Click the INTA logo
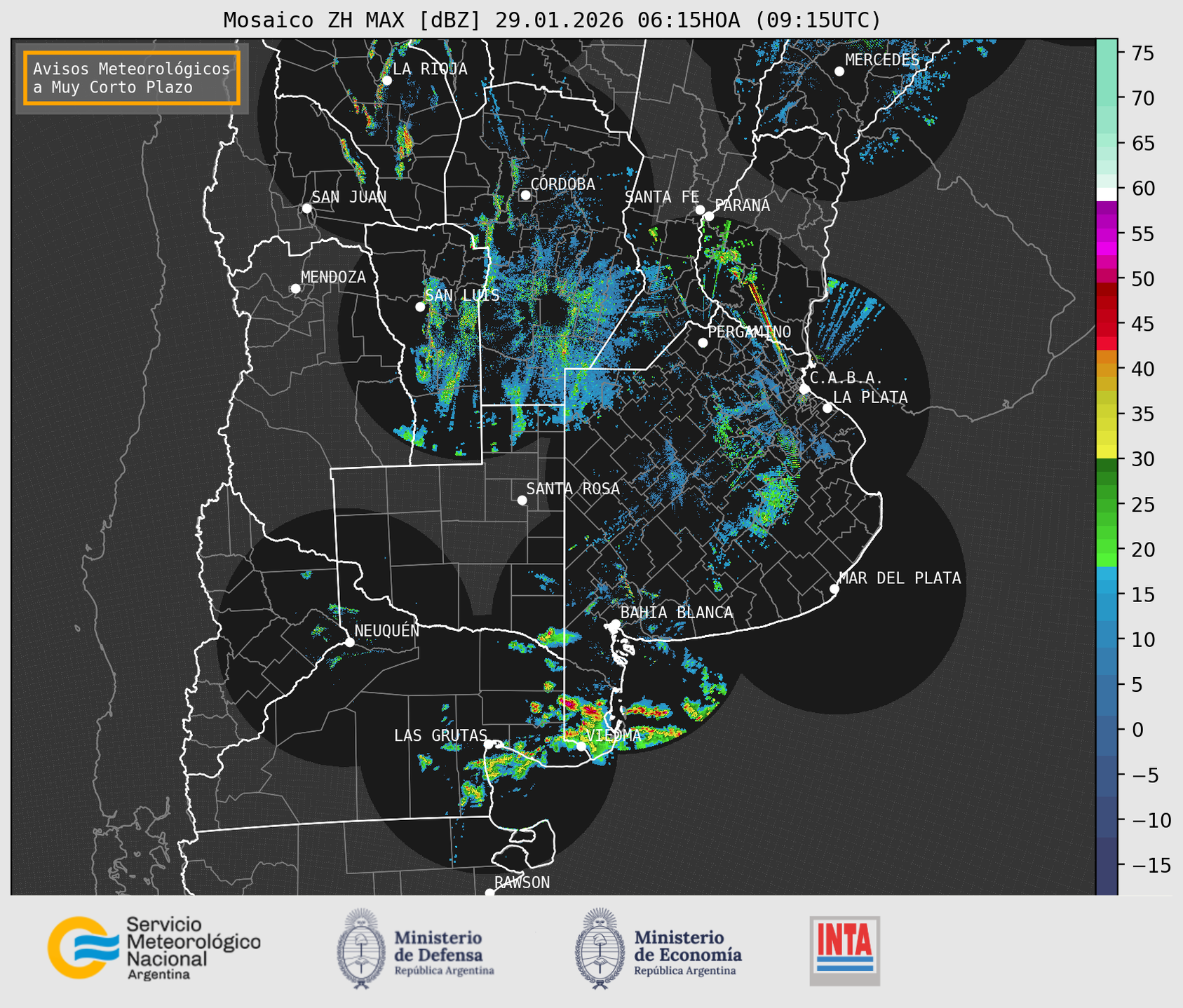The width and height of the screenshot is (1183, 1008). 845,951
